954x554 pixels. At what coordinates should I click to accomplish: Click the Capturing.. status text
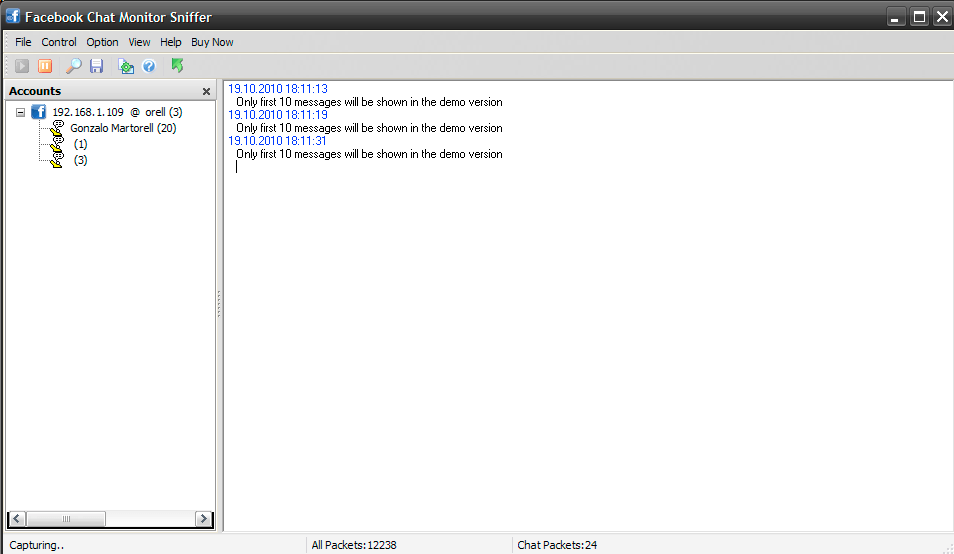click(x=37, y=545)
